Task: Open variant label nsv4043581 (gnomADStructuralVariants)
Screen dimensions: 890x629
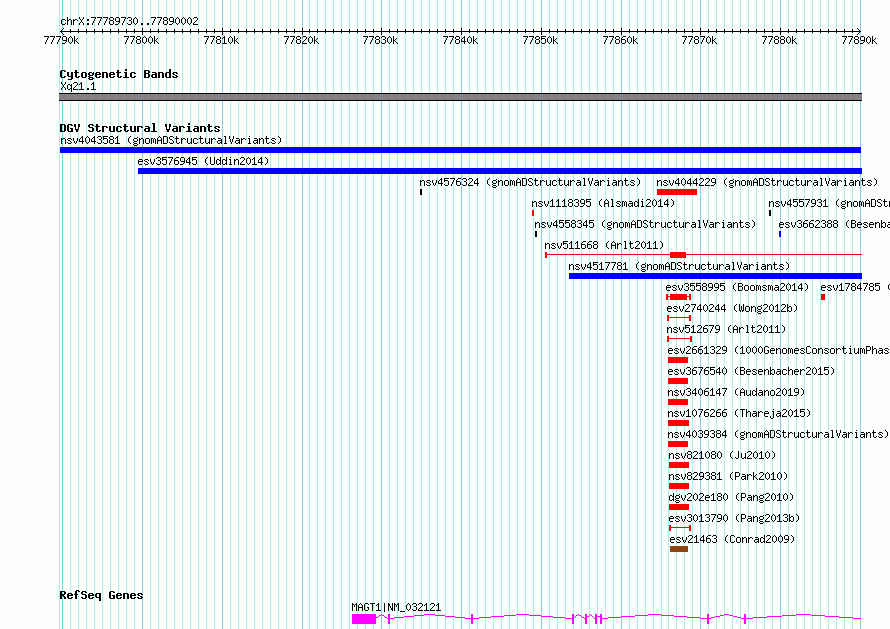Action: point(171,140)
